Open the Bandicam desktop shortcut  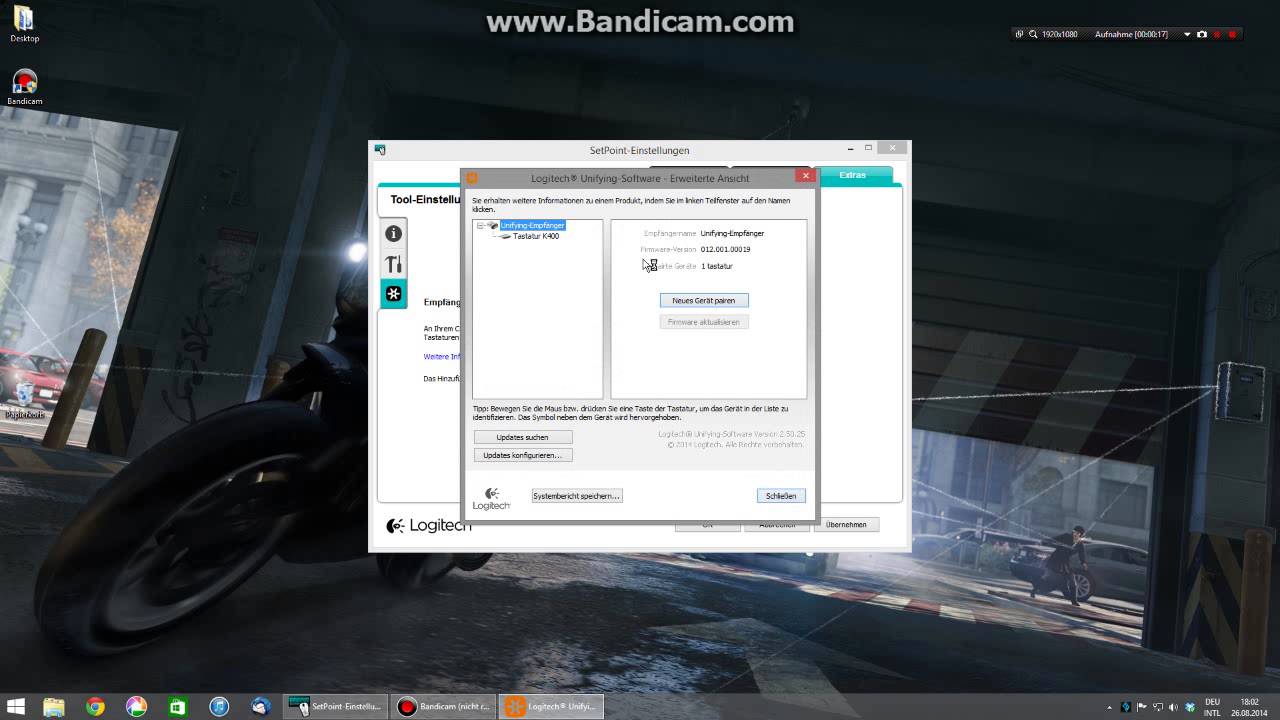(x=24, y=87)
